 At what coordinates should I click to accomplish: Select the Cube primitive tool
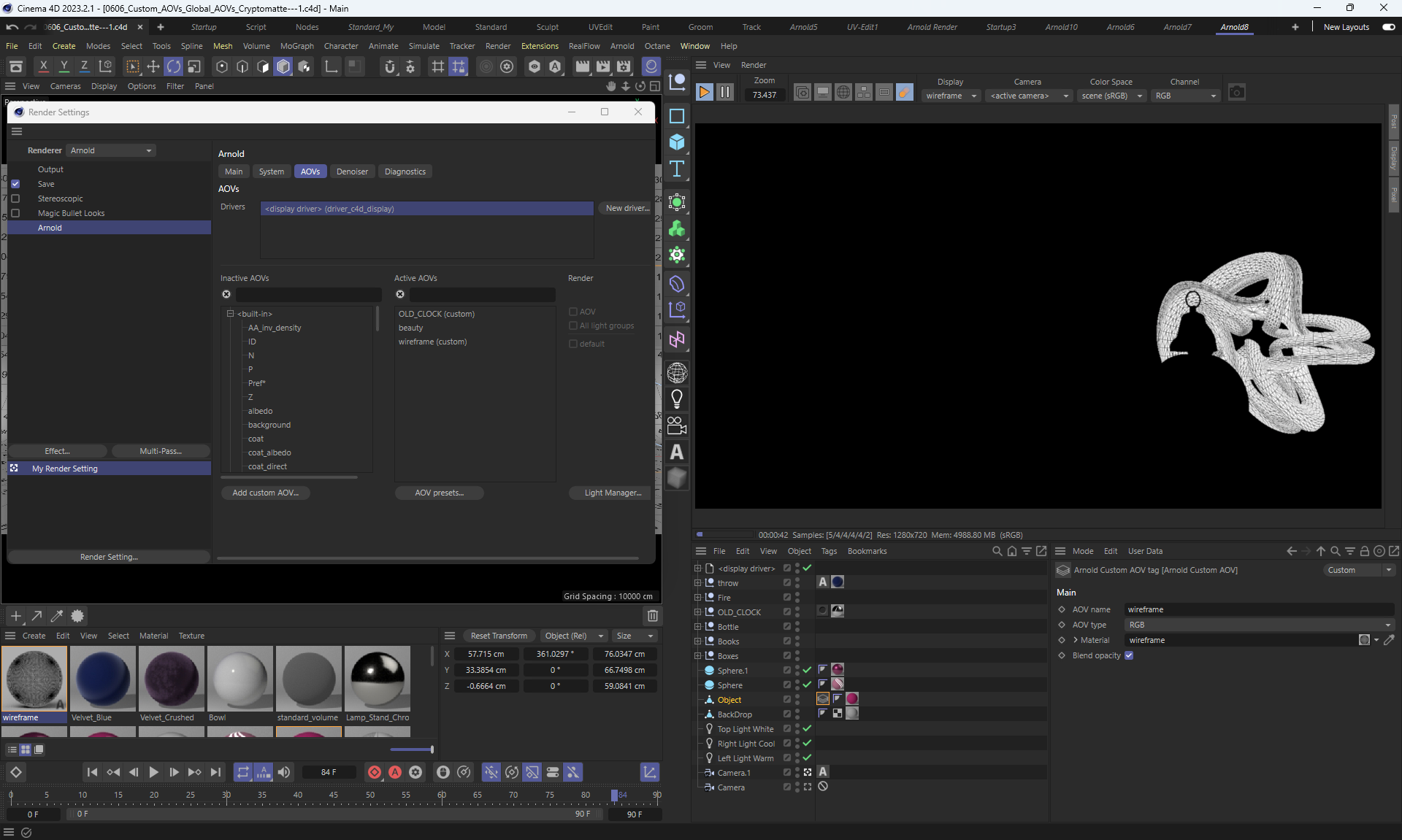(677, 142)
